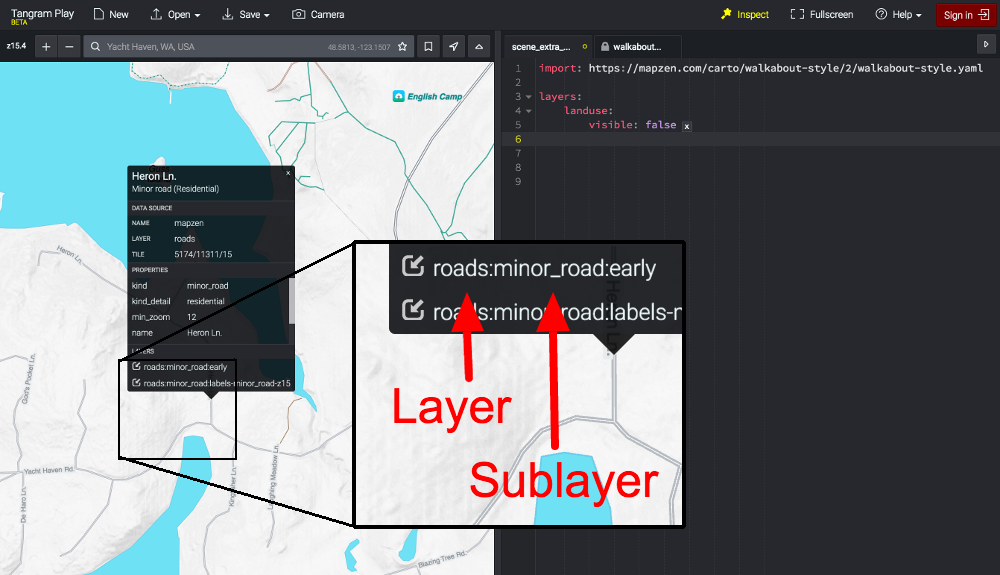The image size is (1000, 575).
Task: Click the tile value 5174/11311/15
Action: pyautogui.click(x=203, y=254)
